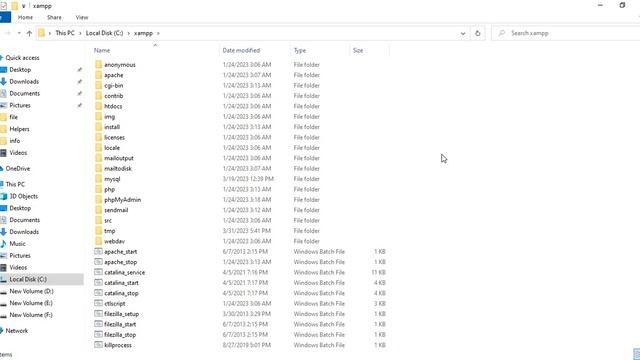Select the apache_stop batch file icon

click(98, 262)
